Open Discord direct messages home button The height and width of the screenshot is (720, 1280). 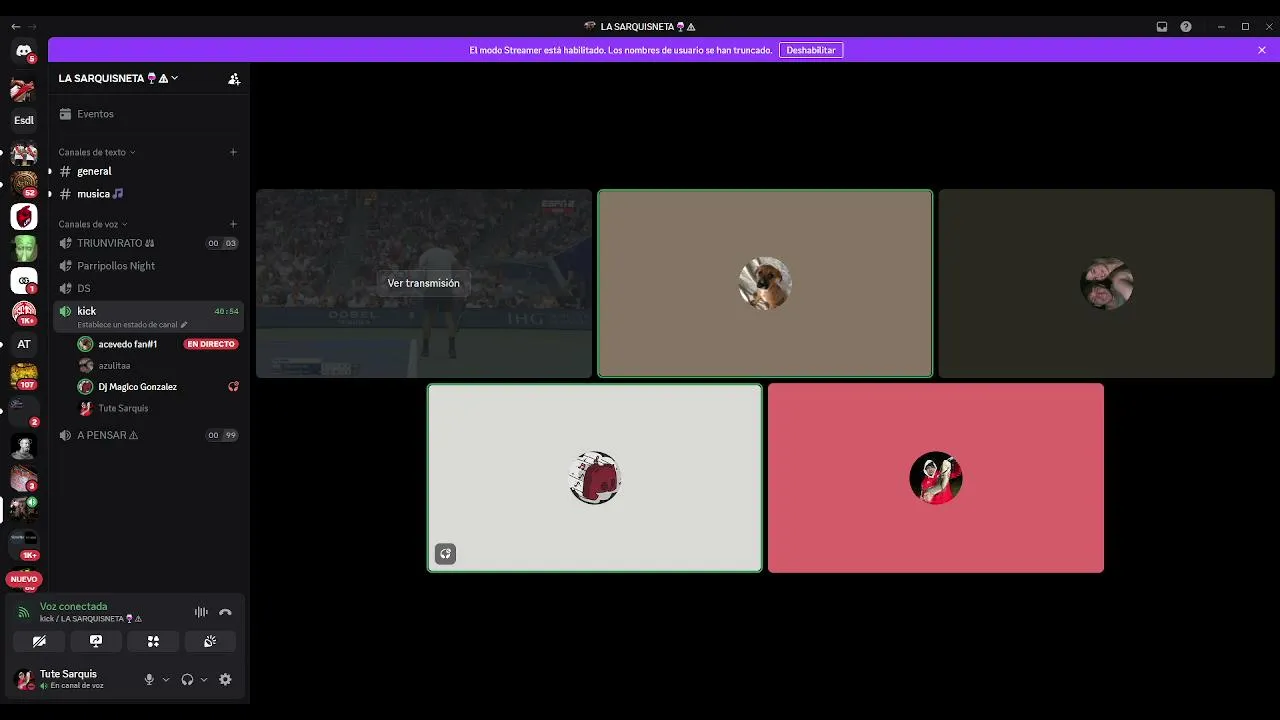[24, 50]
